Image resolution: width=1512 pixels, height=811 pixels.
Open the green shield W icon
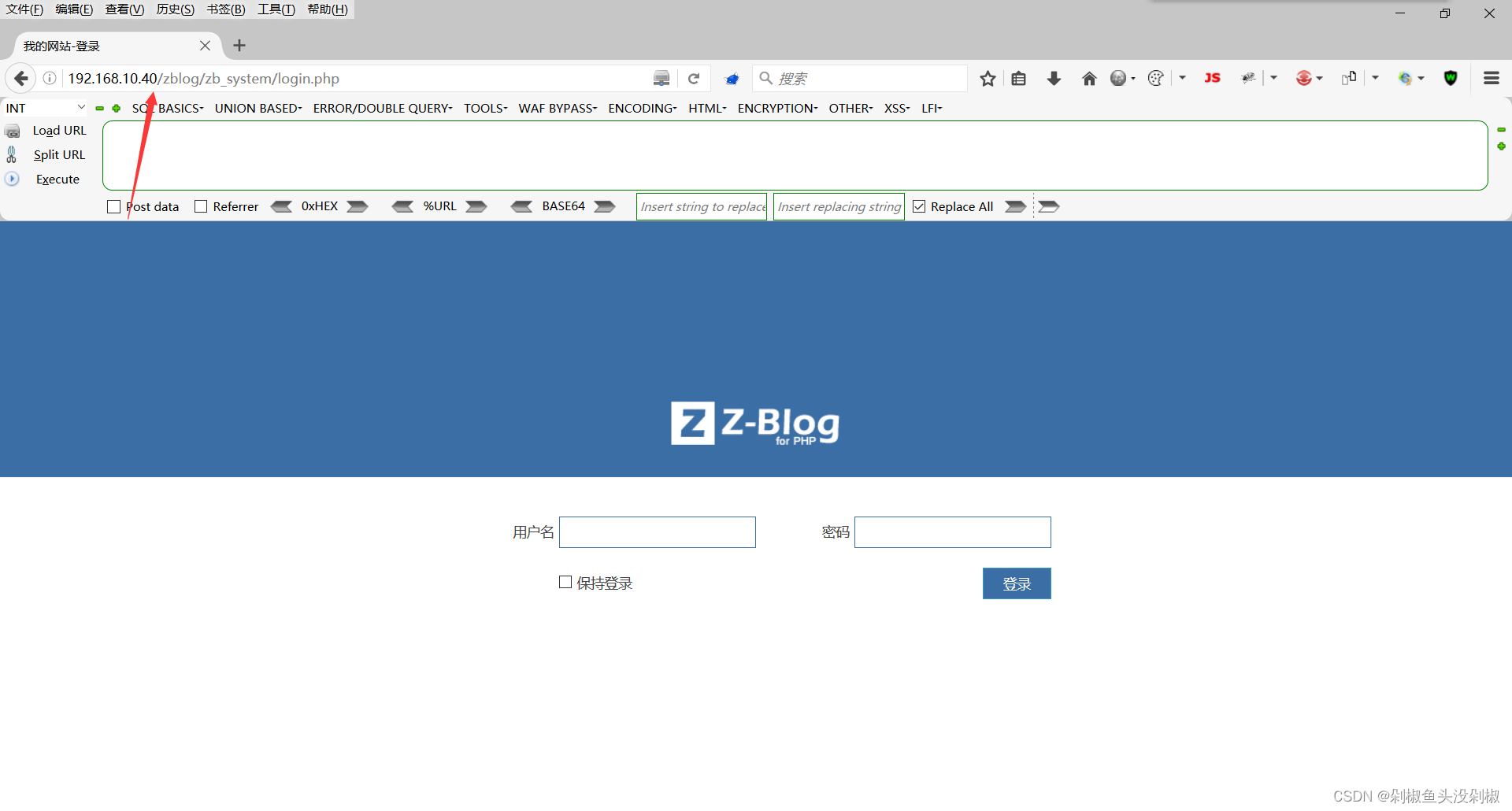pos(1451,78)
